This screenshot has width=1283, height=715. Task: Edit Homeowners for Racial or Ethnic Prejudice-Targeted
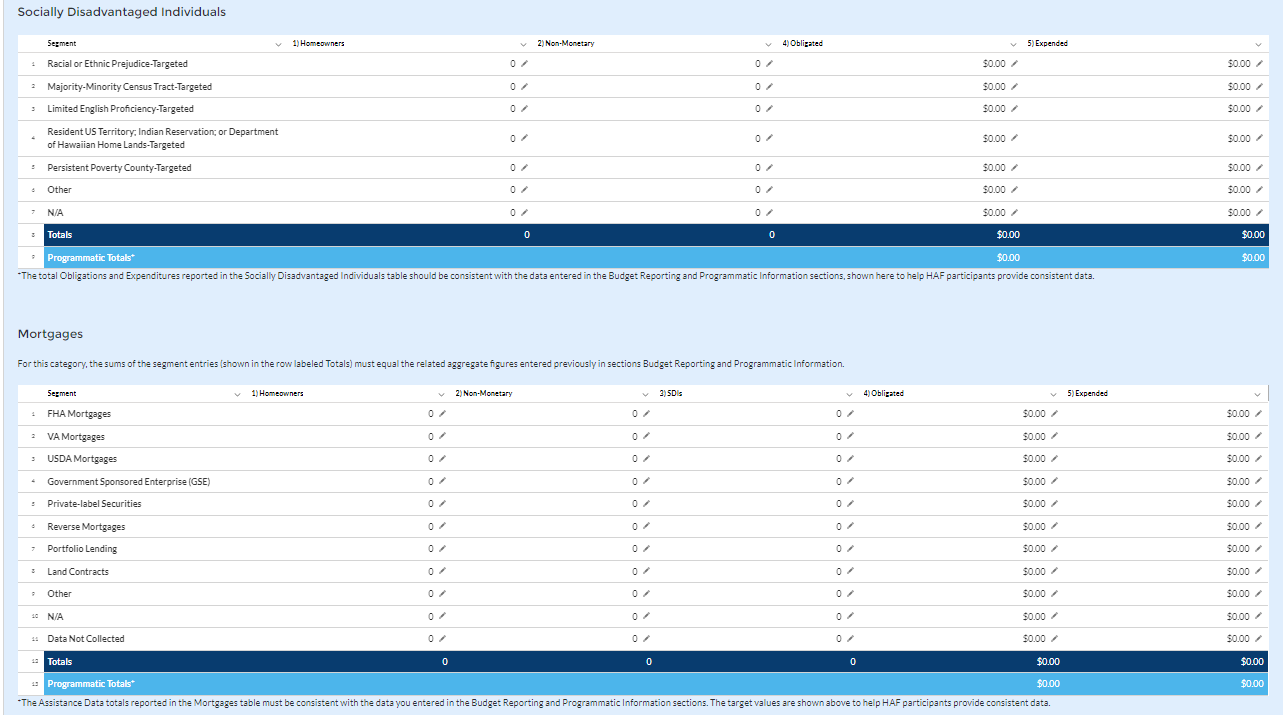click(x=524, y=64)
